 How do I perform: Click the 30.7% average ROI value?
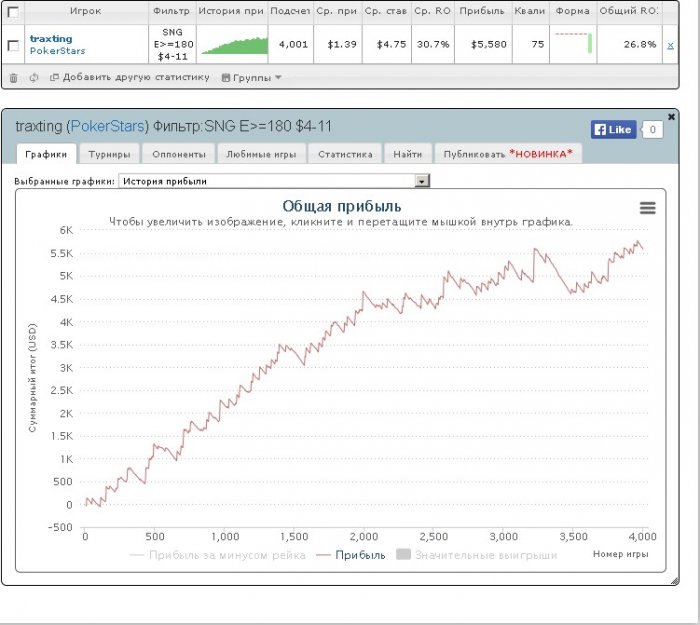(x=433, y=45)
